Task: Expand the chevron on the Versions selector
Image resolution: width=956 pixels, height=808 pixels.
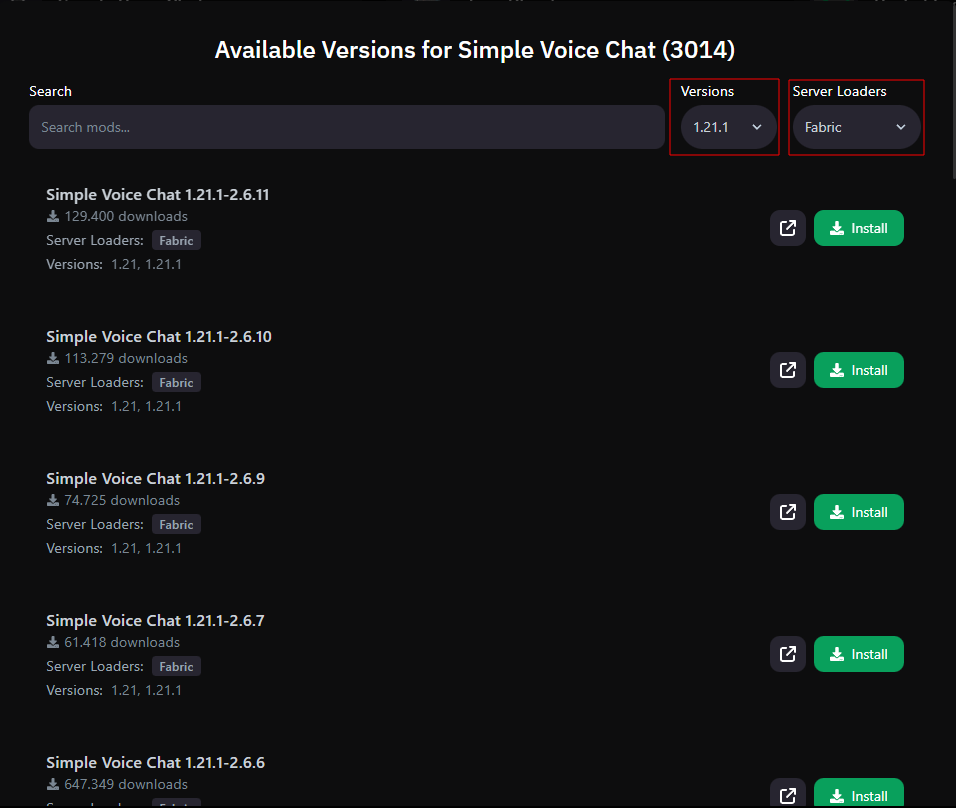Action: [757, 127]
